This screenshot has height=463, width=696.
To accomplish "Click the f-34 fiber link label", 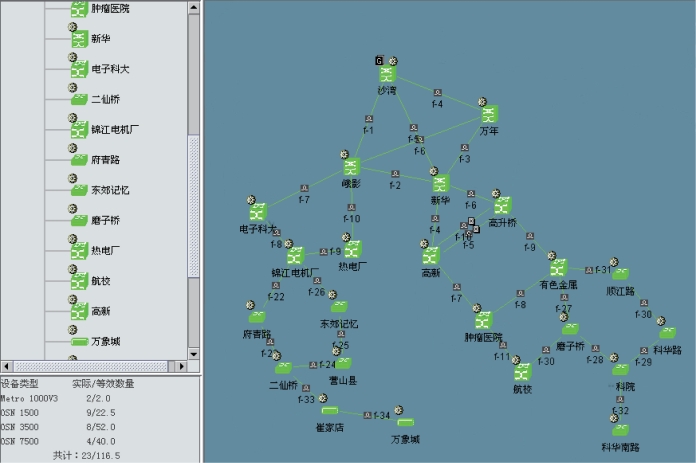I will point(382,416).
